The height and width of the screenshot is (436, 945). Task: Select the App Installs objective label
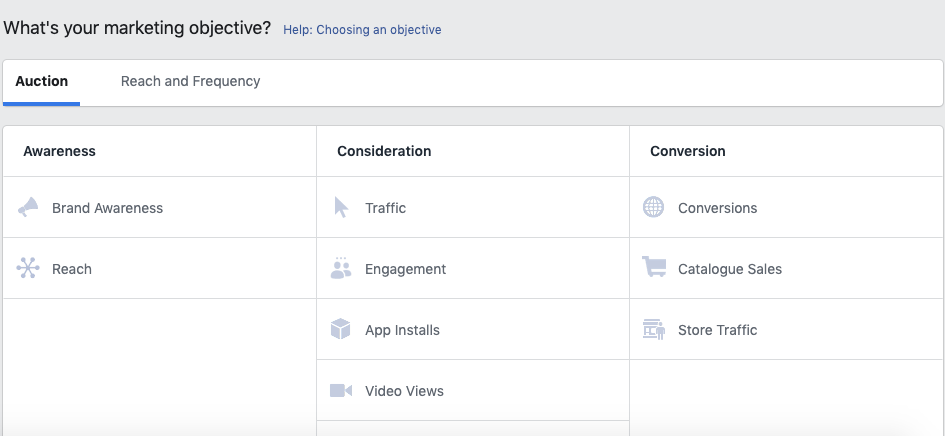point(403,330)
